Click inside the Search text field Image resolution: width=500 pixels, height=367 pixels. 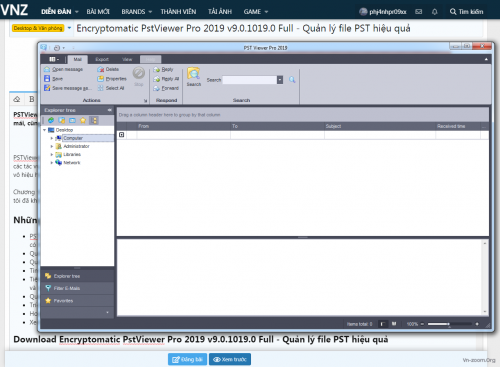(x=250, y=80)
